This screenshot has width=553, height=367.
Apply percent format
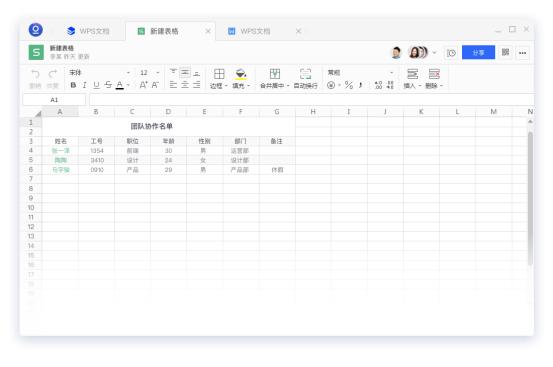[x=349, y=85]
